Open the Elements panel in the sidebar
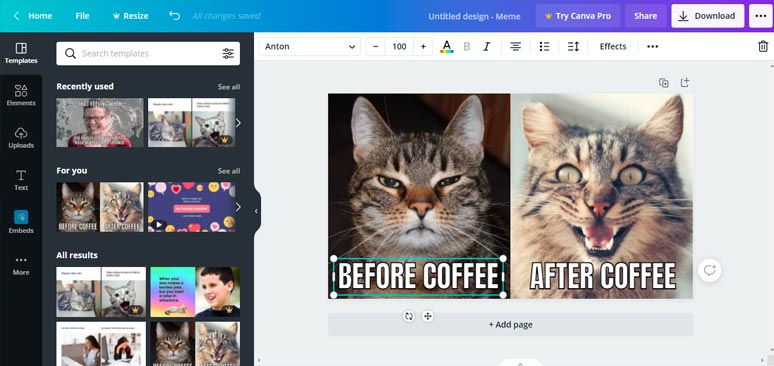 (x=21, y=95)
